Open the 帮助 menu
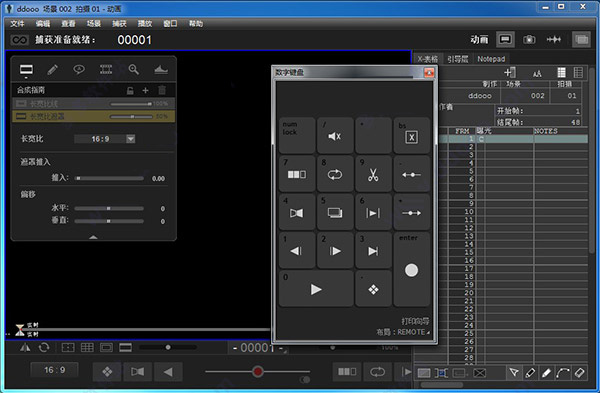The width and height of the screenshot is (600, 393). 196,24
